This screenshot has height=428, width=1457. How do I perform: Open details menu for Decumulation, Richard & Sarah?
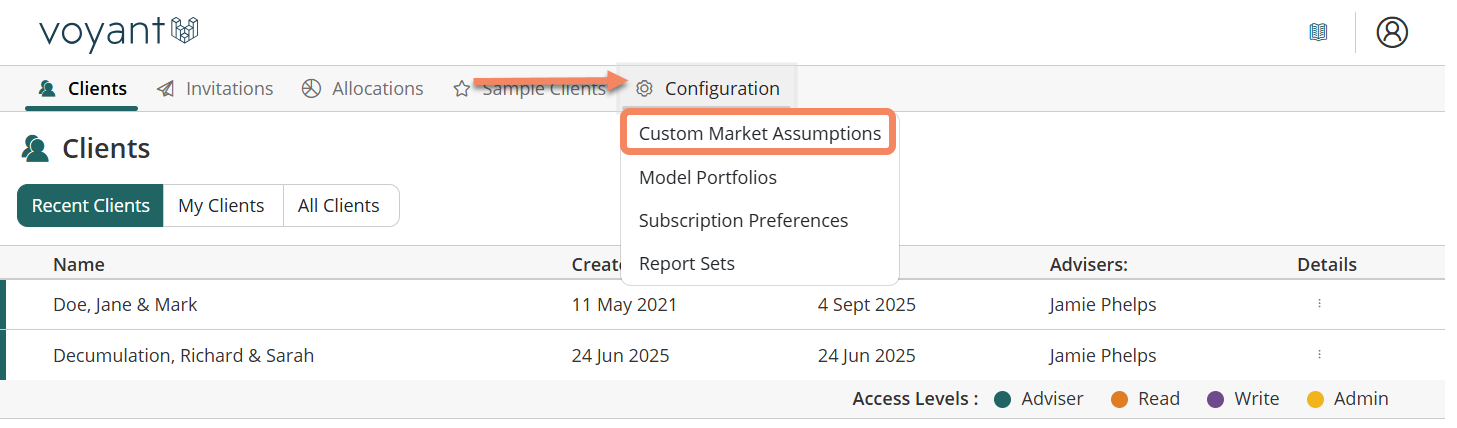click(1319, 354)
